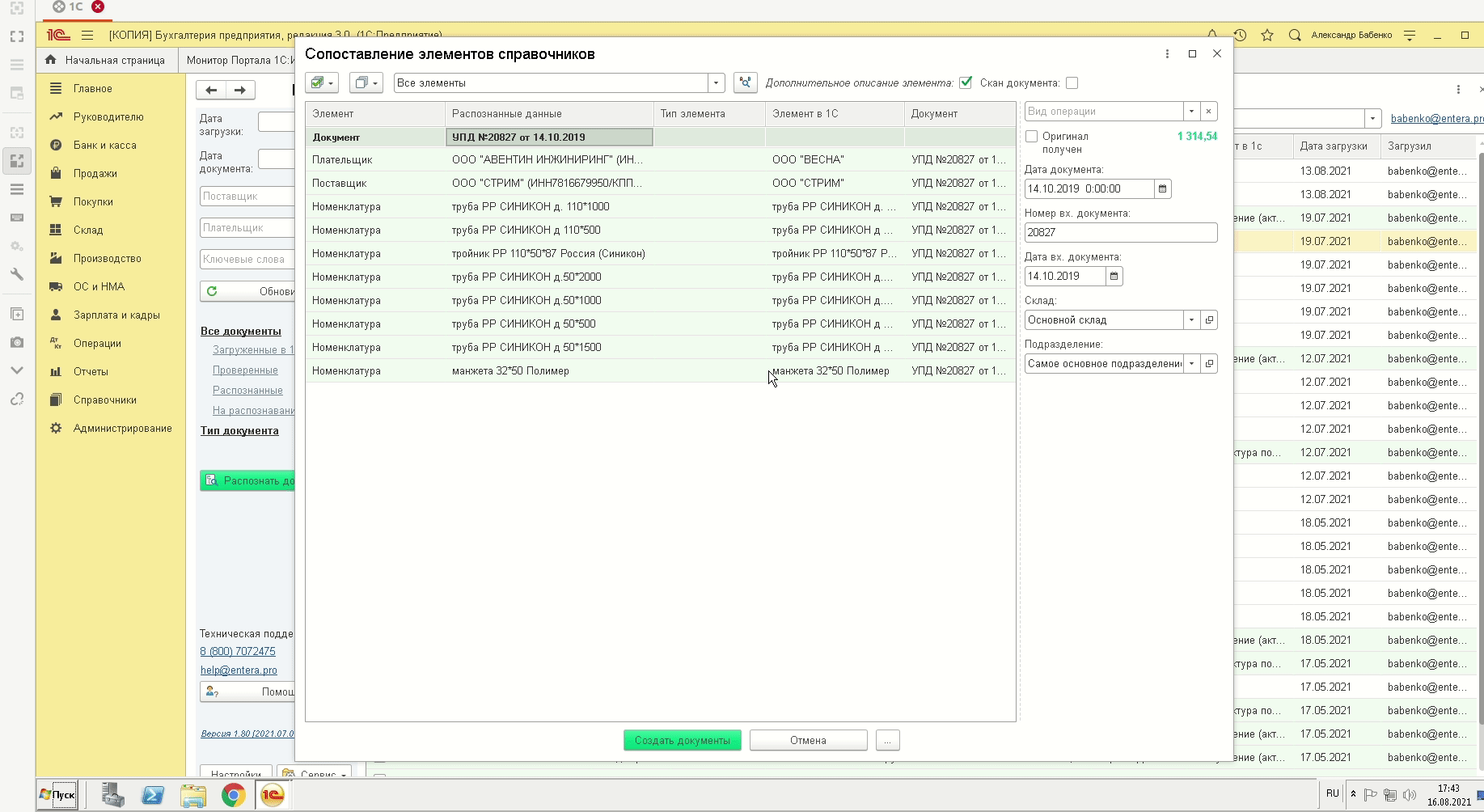Click the Отмена button
Screen dimensions: 1484x812
click(x=808, y=740)
